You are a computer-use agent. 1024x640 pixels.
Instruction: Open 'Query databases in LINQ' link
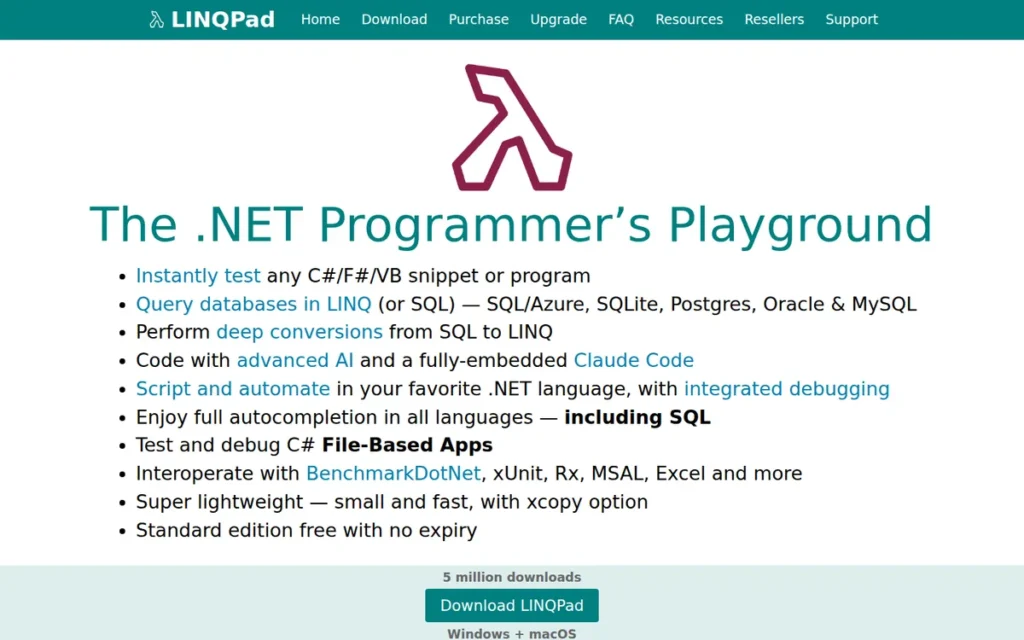[x=253, y=304]
